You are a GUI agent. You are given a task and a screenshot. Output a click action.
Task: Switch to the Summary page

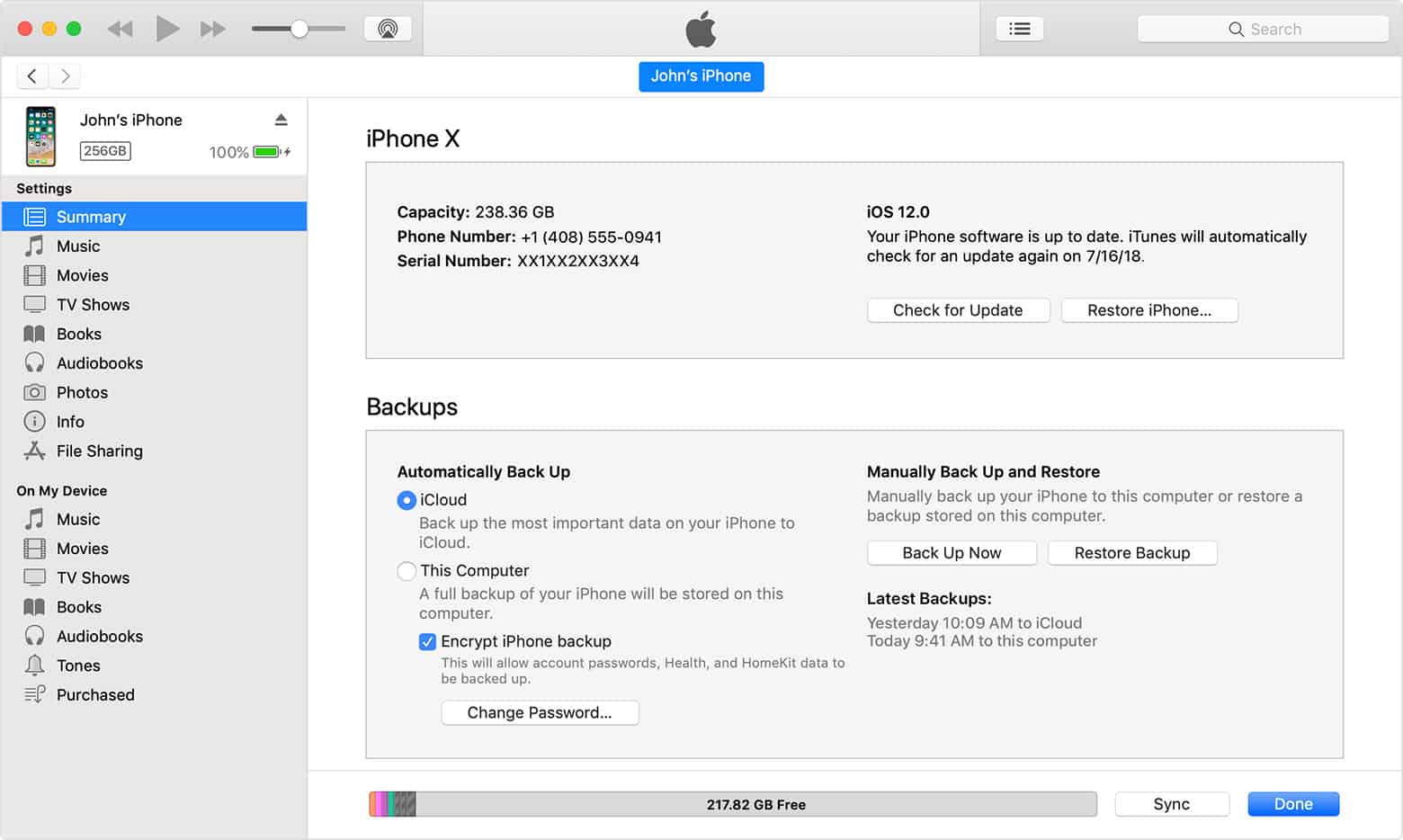click(90, 216)
